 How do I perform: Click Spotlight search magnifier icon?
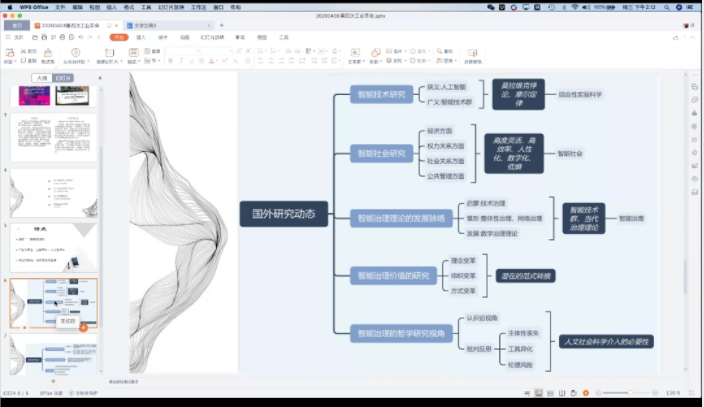pyautogui.click(x=666, y=6)
